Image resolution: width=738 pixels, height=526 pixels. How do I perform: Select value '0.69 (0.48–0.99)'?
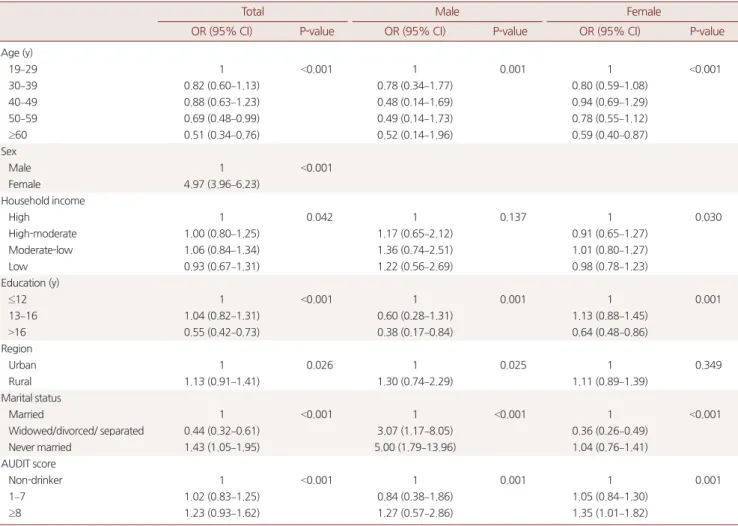coord(222,119)
